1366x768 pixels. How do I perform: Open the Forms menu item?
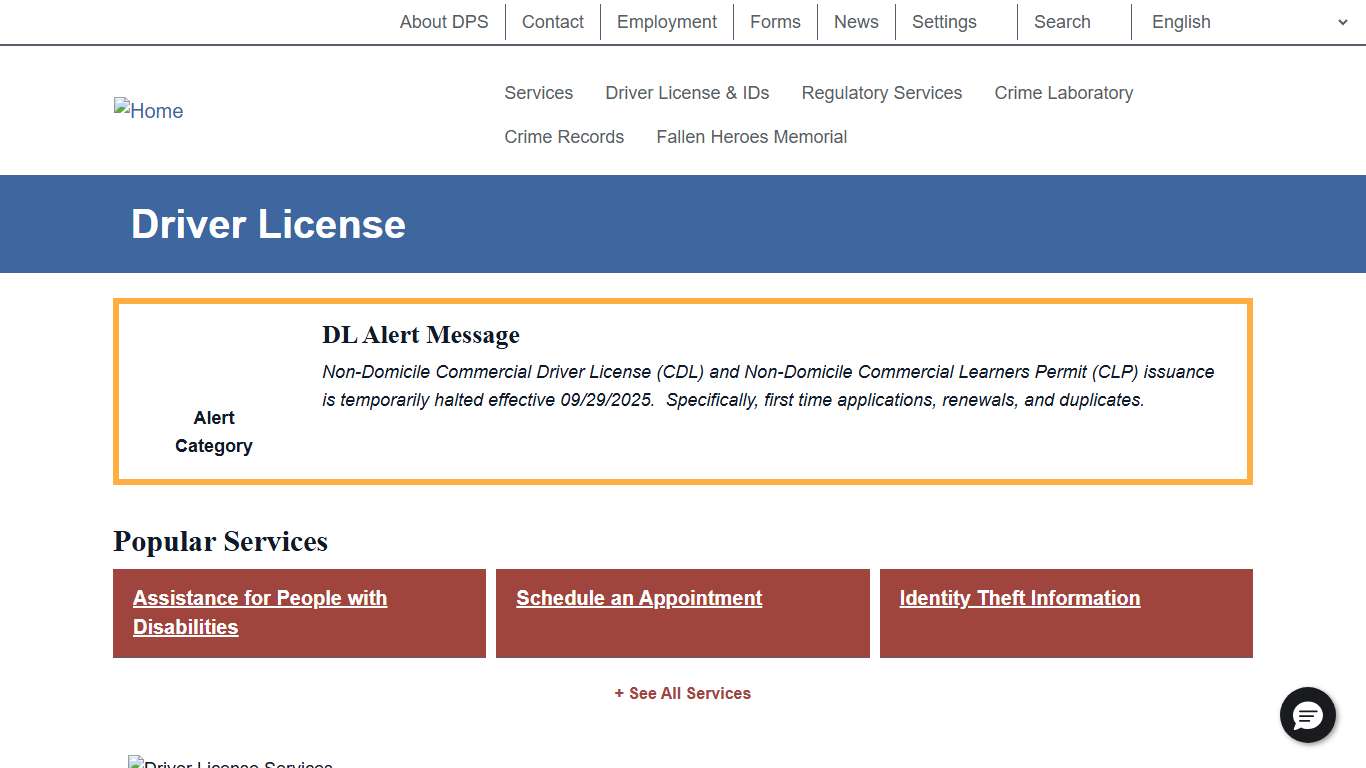tap(775, 21)
